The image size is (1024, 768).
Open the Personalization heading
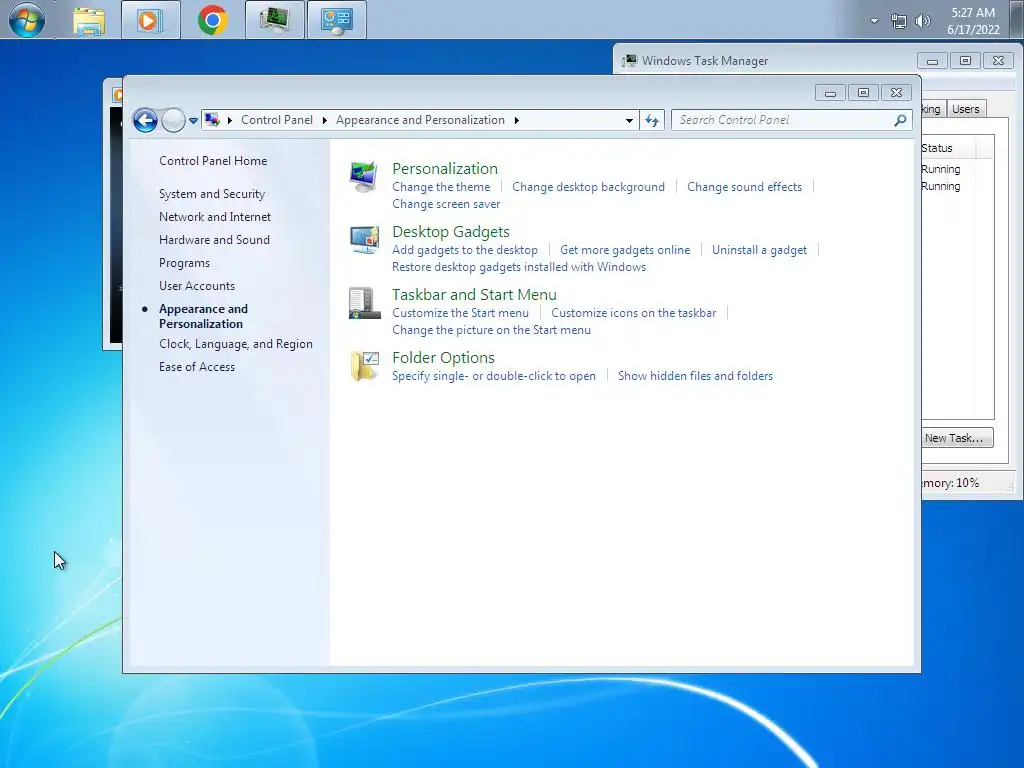point(445,168)
